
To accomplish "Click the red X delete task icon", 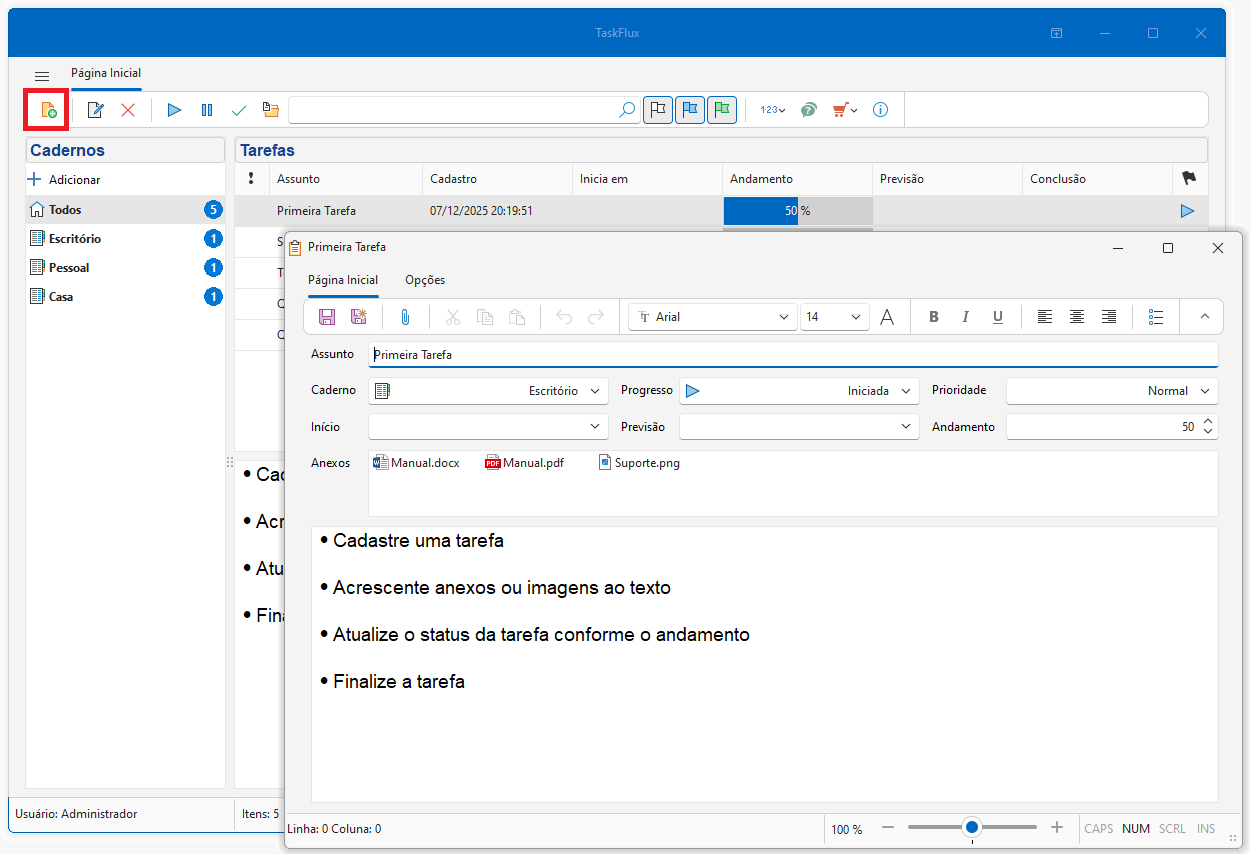I will pyautogui.click(x=128, y=110).
